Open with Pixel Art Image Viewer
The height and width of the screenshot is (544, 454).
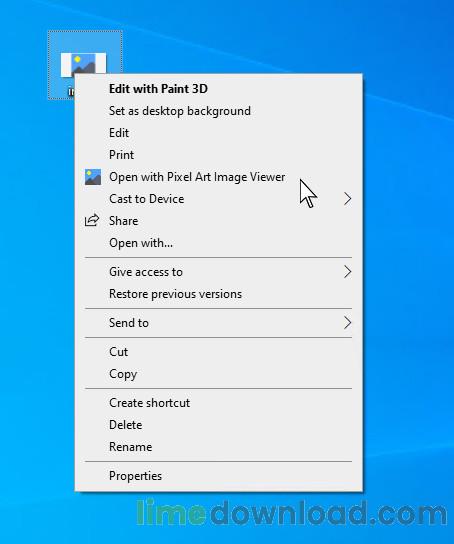pos(197,177)
